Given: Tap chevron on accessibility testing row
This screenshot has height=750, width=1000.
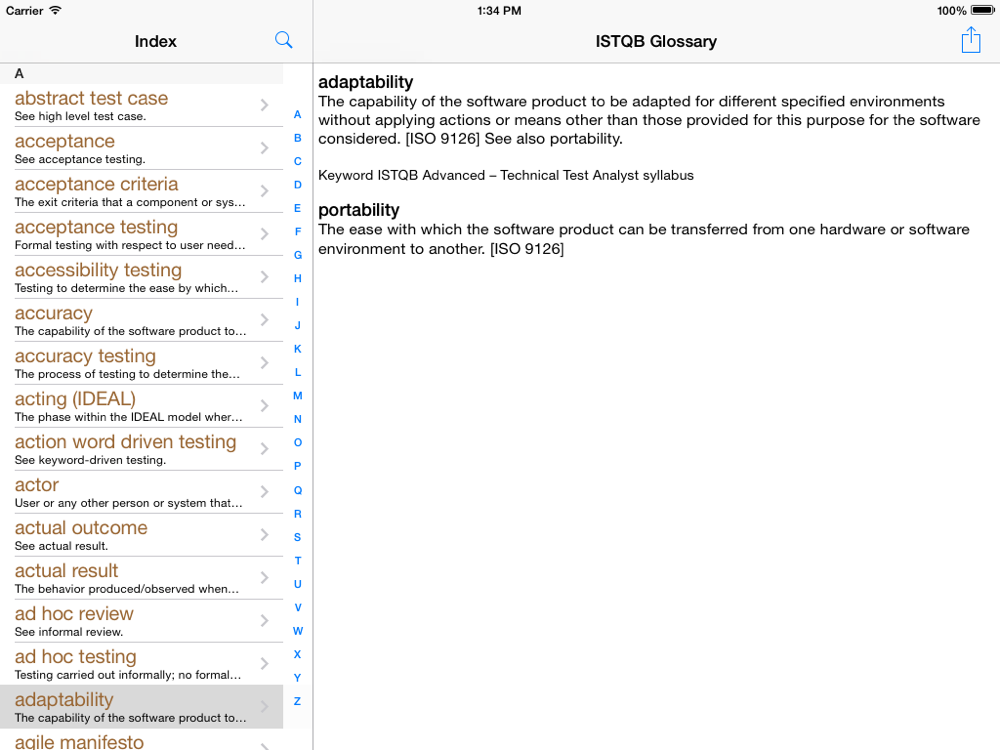Looking at the screenshot, I should [265, 277].
